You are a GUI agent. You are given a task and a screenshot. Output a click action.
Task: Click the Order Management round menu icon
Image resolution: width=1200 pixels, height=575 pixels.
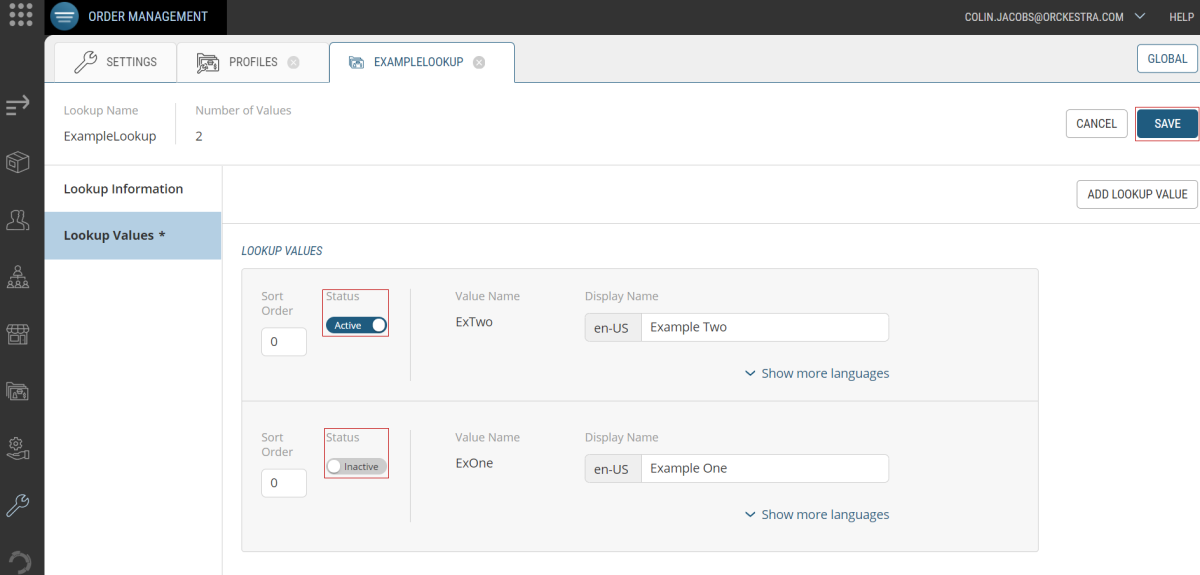click(65, 17)
